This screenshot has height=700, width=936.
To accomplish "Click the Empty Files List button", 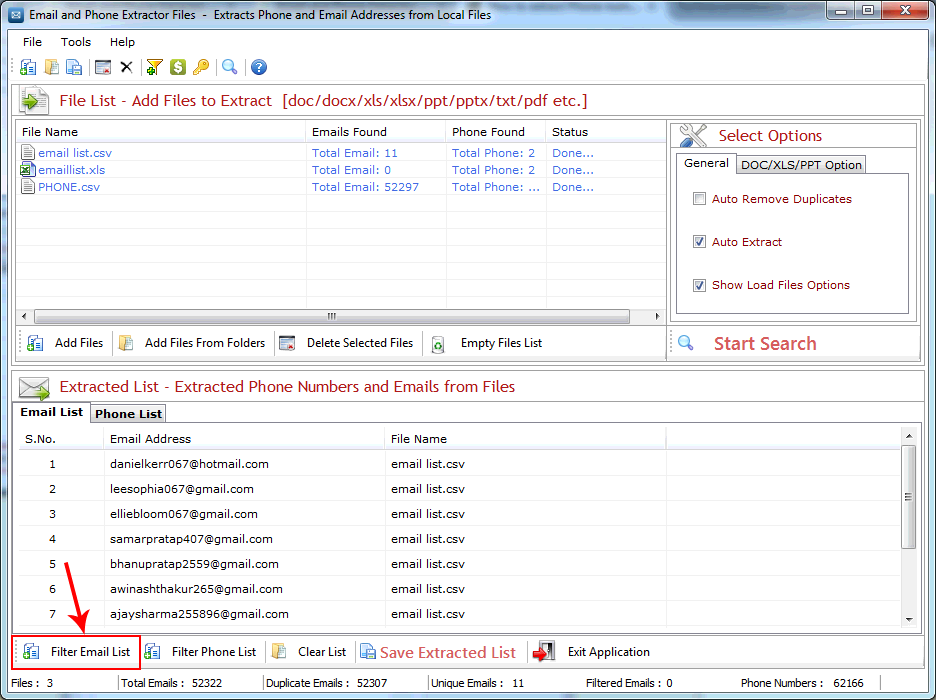I will point(487,343).
